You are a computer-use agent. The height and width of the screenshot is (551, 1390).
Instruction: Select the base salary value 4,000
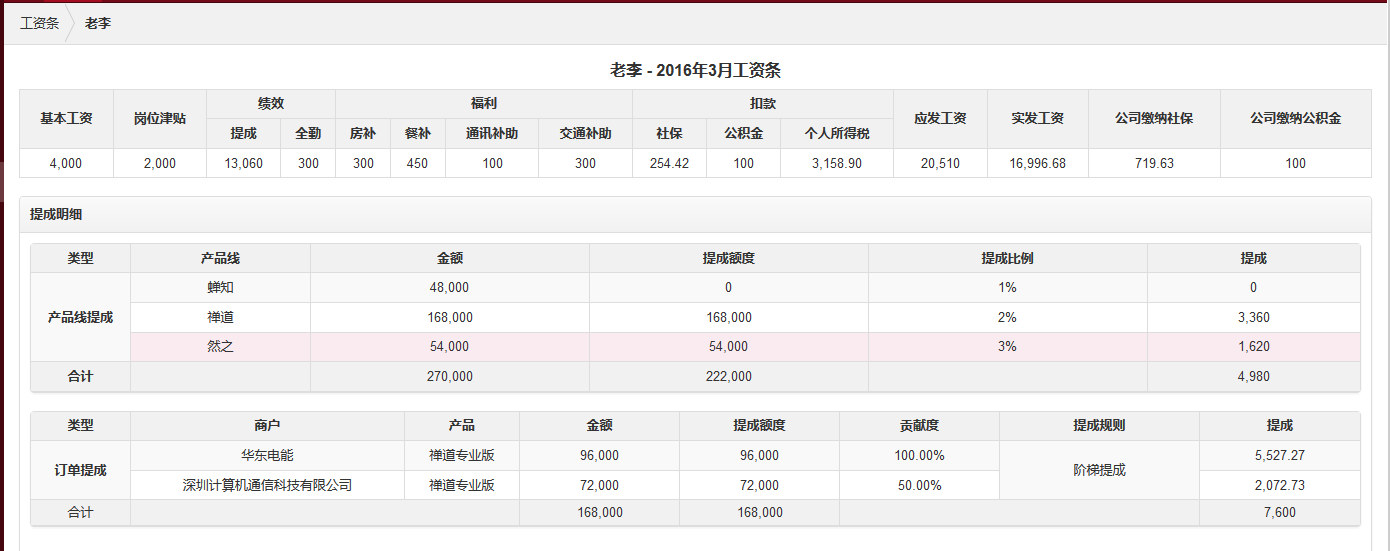[66, 163]
